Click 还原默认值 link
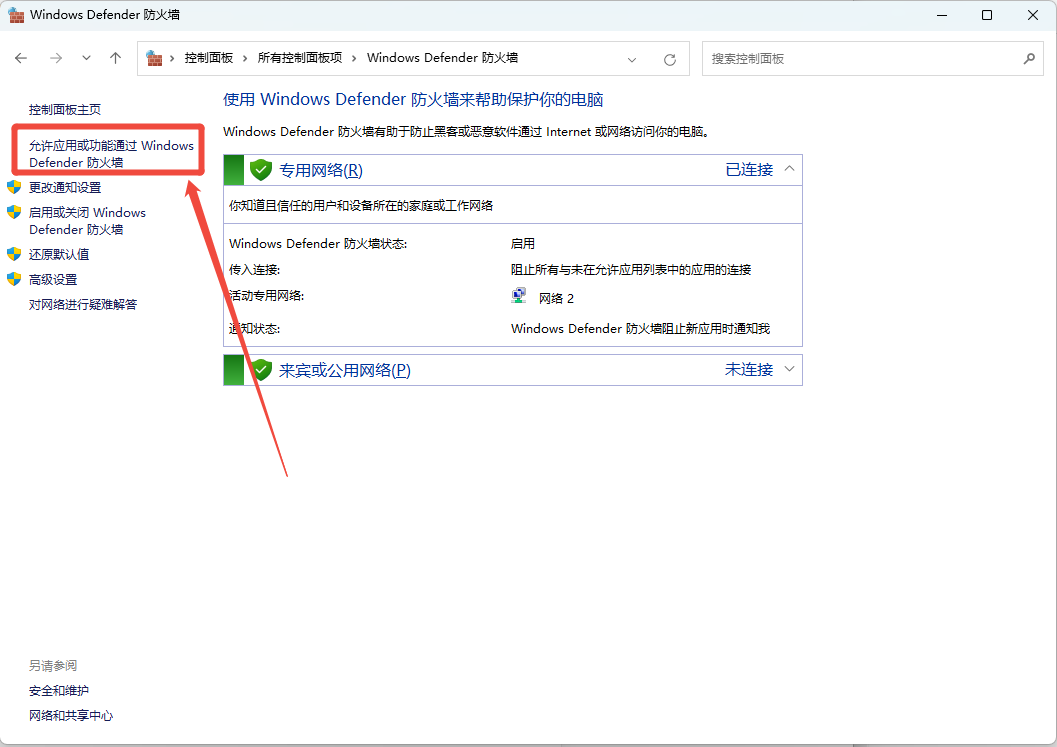Screen dimensions: 1057x747 [59, 254]
